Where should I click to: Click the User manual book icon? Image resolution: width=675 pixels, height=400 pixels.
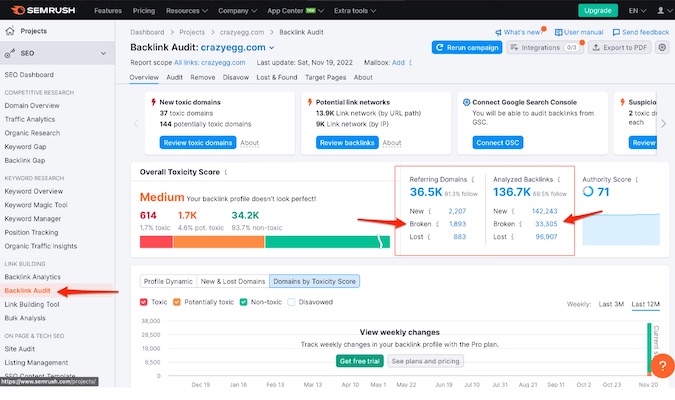(x=558, y=32)
